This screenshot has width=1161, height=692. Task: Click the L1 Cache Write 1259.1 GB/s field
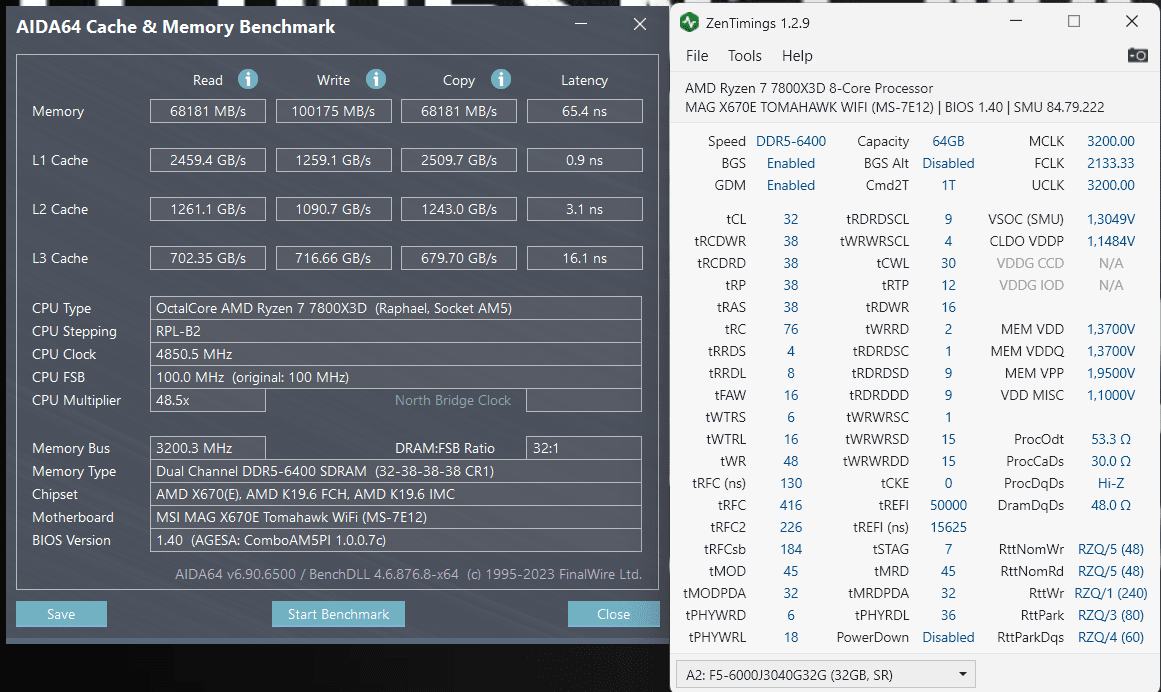pyautogui.click(x=334, y=160)
